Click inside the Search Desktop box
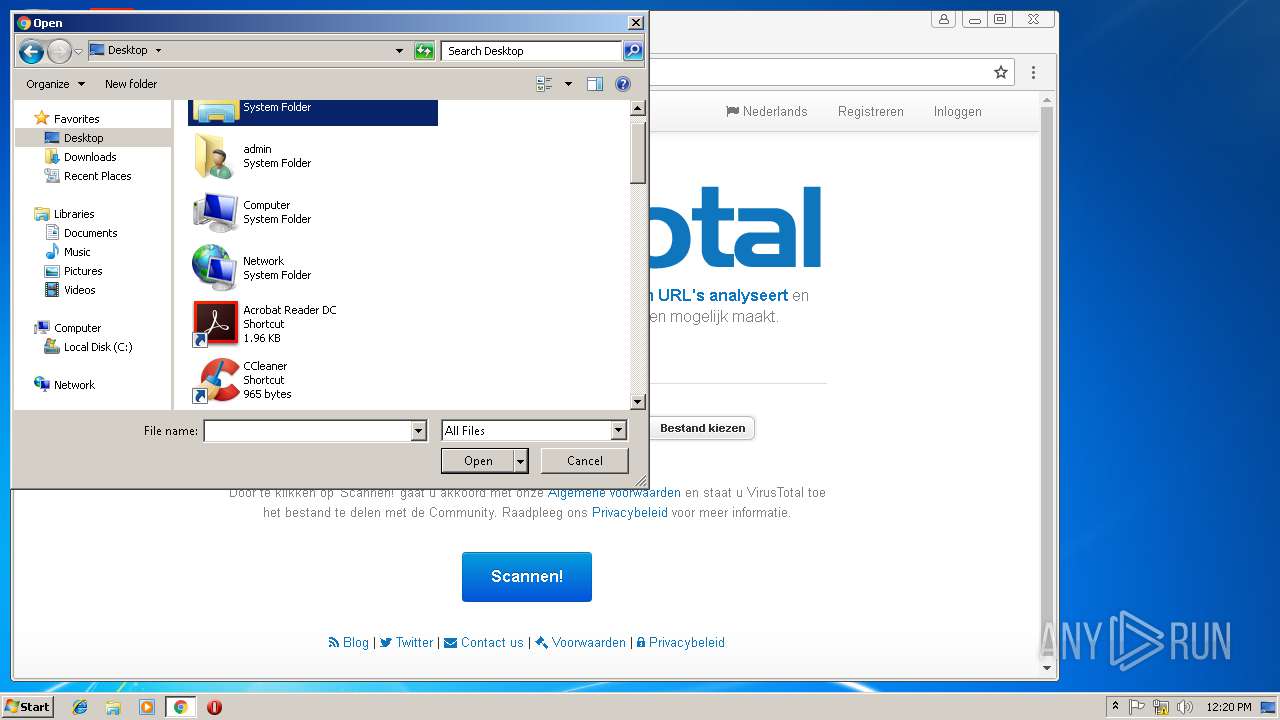1280x720 pixels. (531, 51)
